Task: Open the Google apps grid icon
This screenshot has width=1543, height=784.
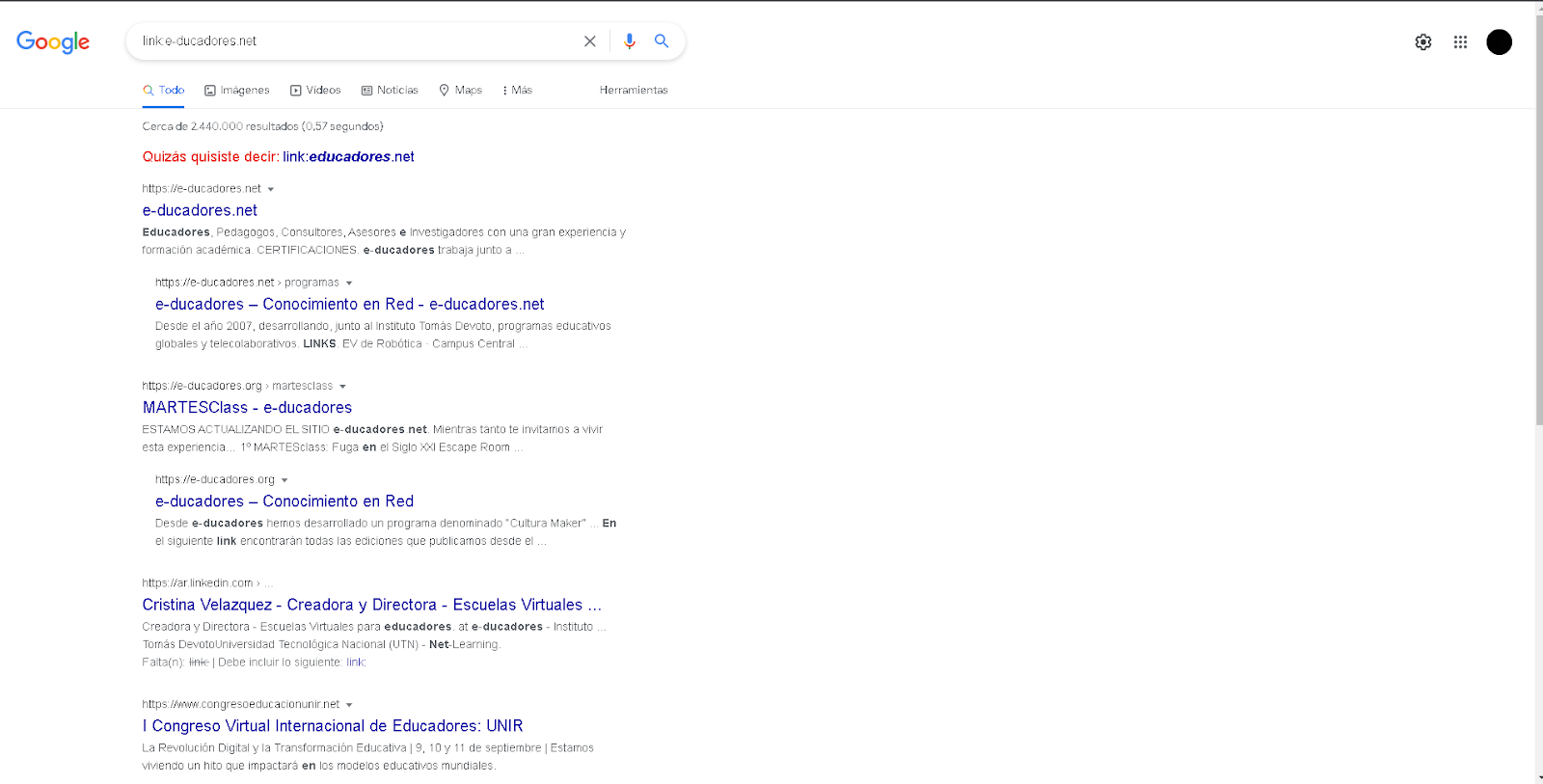Action: 1461,42
